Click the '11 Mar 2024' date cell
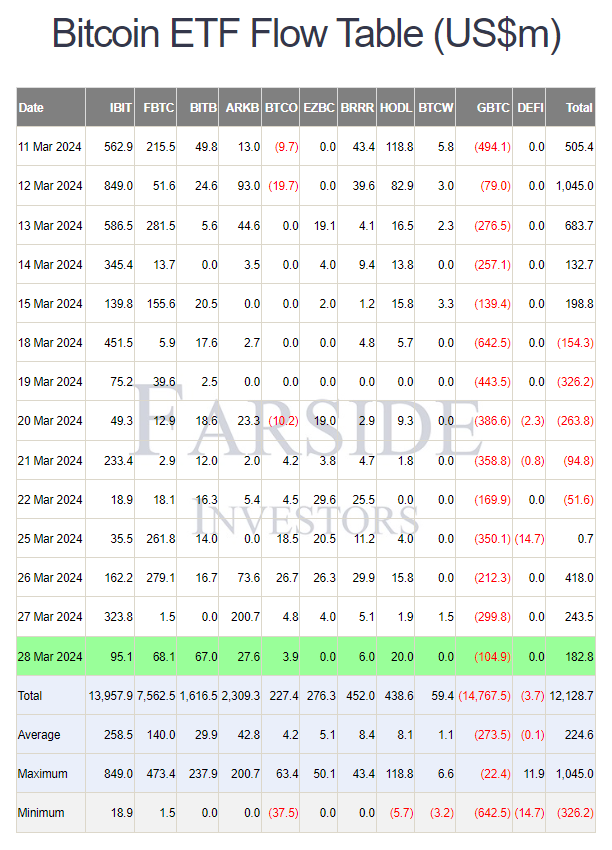 (50, 147)
